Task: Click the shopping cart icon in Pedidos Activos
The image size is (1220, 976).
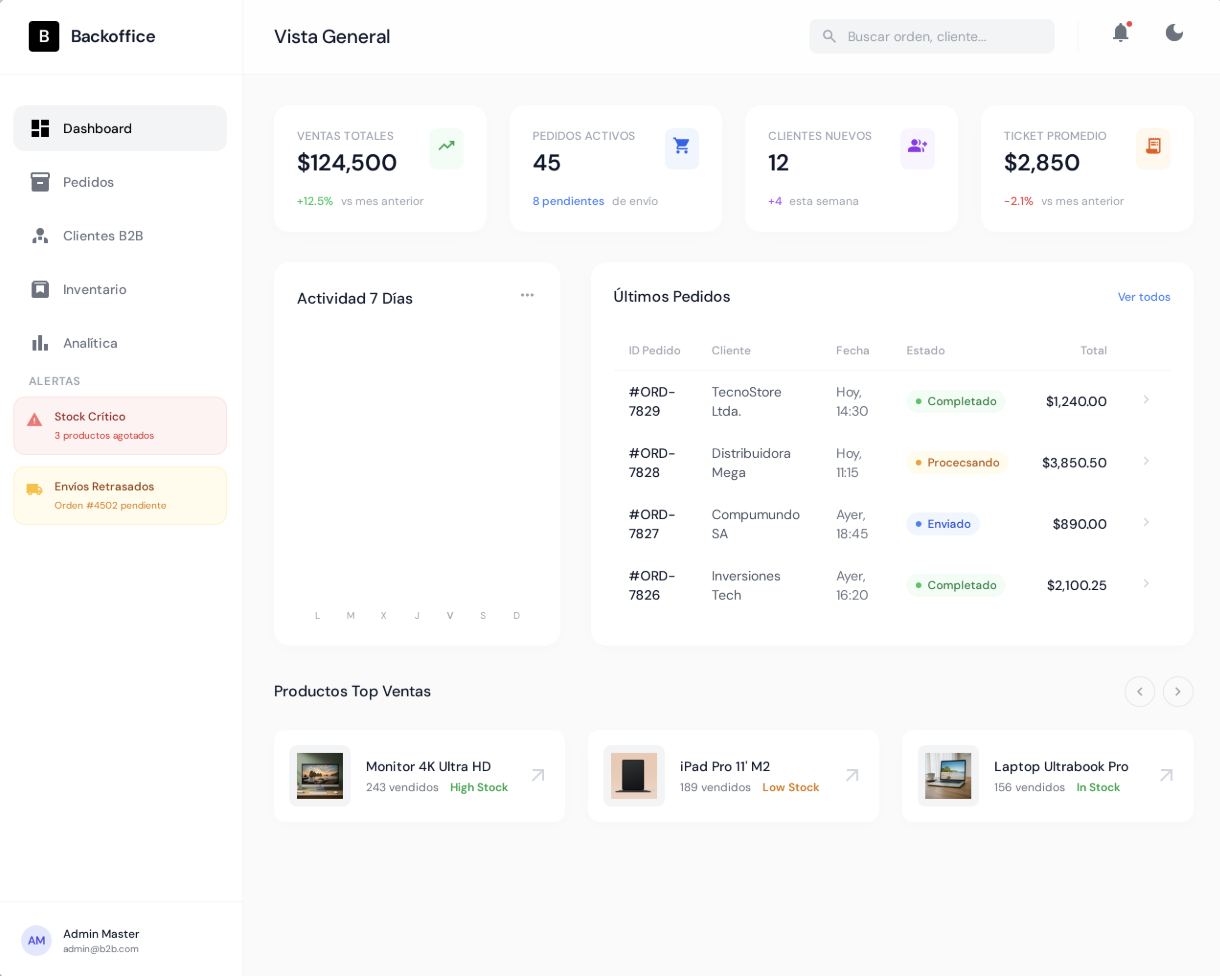Action: pyautogui.click(x=682, y=147)
